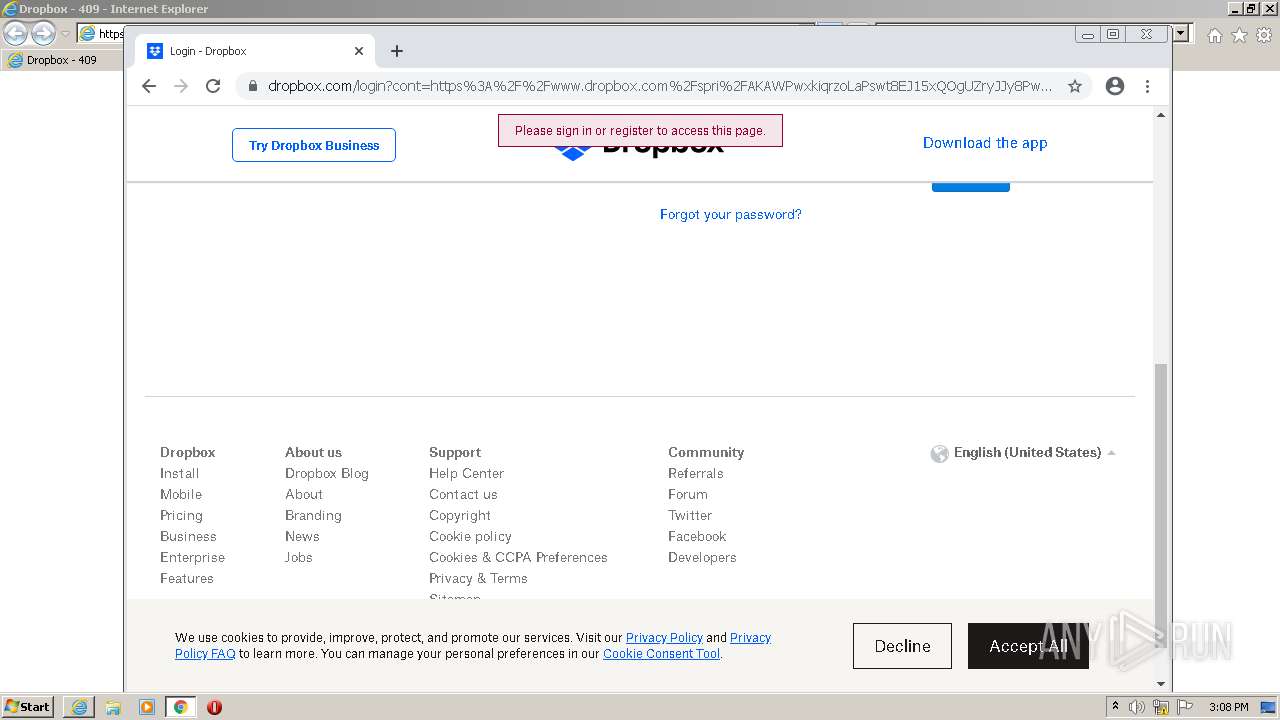Image resolution: width=1280 pixels, height=720 pixels.
Task: Accept all cookies
Action: (1028, 646)
